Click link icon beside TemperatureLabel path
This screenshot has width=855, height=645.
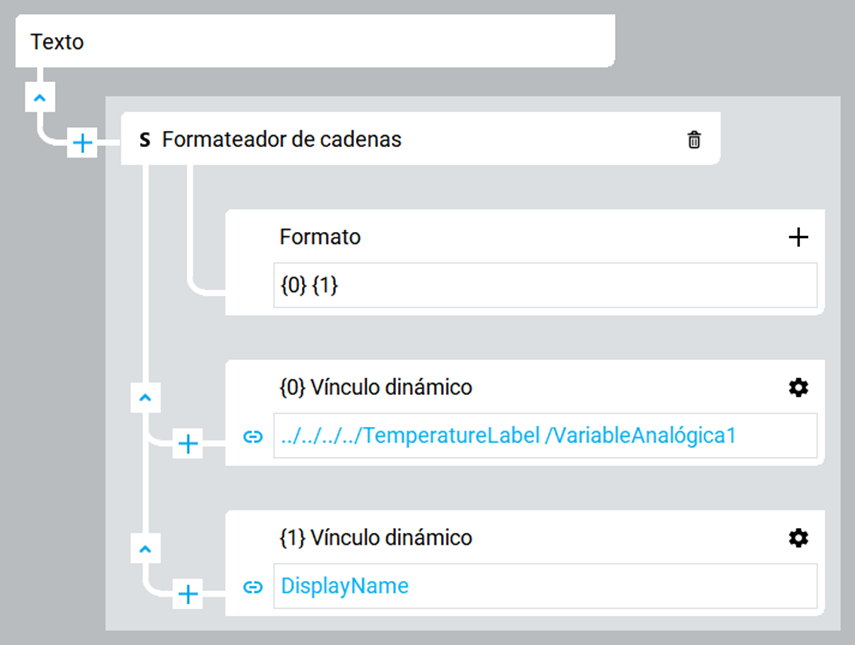pyautogui.click(x=253, y=436)
